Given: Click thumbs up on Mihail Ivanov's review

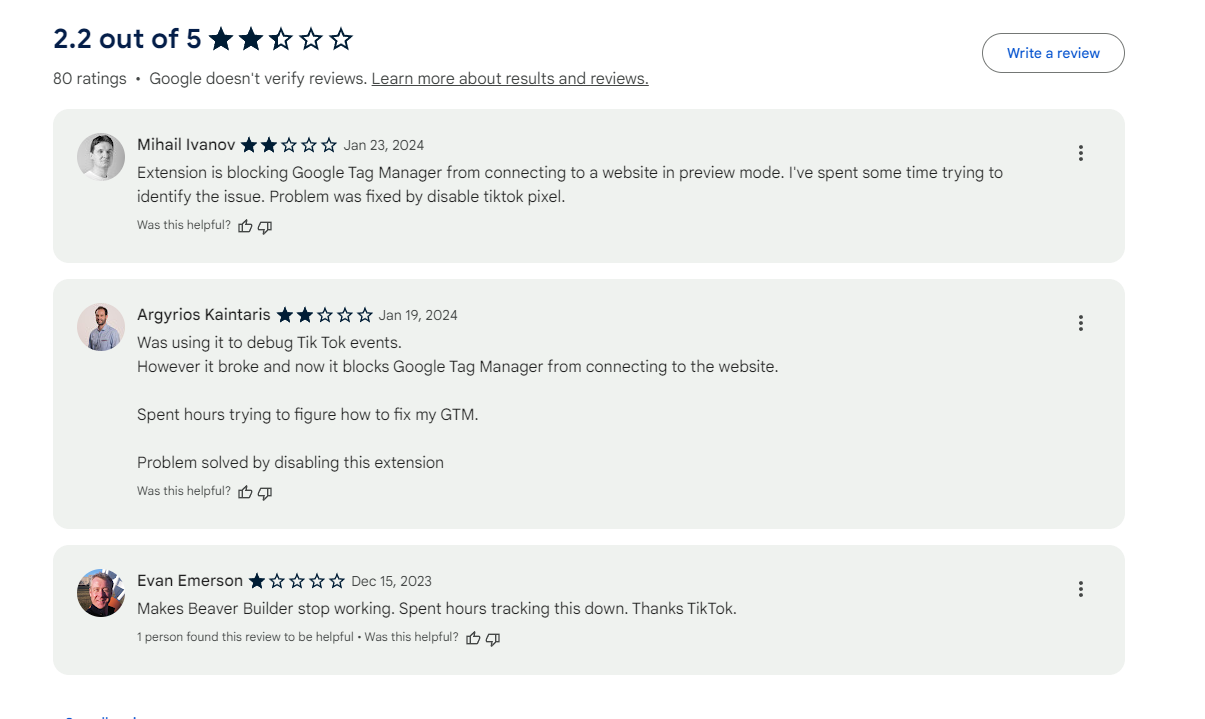Looking at the screenshot, I should point(246,226).
